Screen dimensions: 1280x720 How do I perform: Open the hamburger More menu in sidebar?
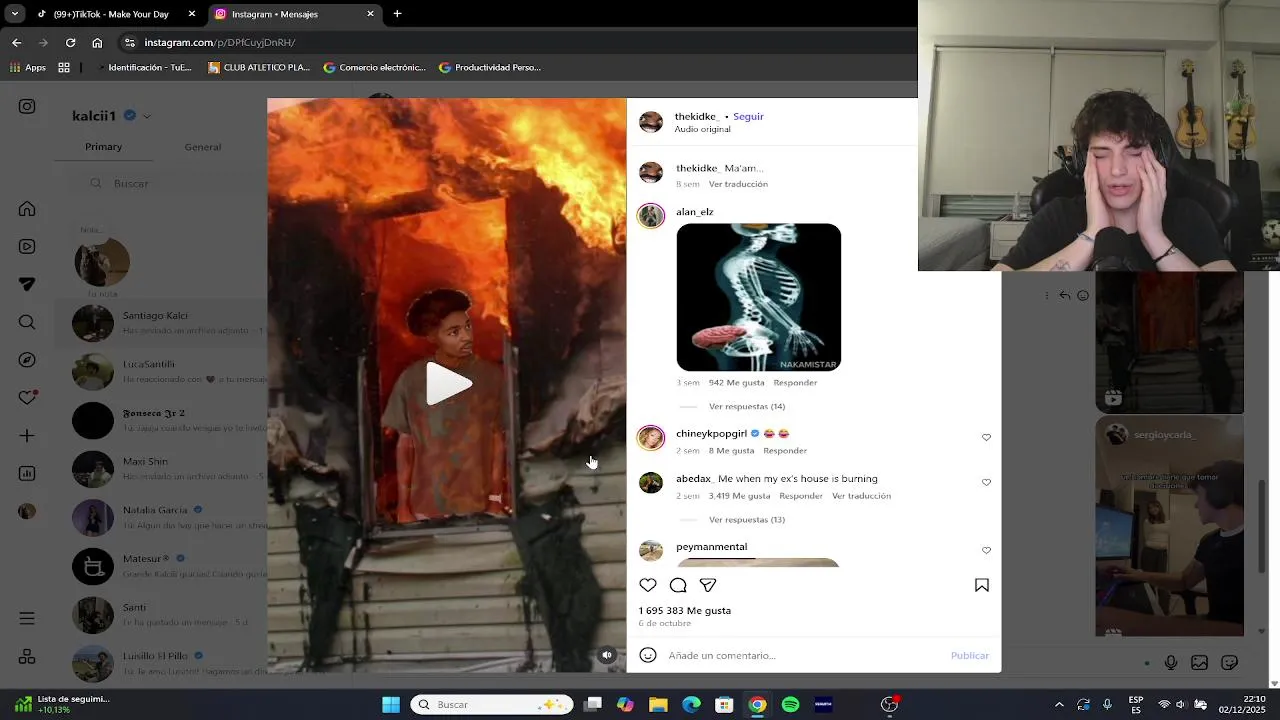click(x=27, y=619)
